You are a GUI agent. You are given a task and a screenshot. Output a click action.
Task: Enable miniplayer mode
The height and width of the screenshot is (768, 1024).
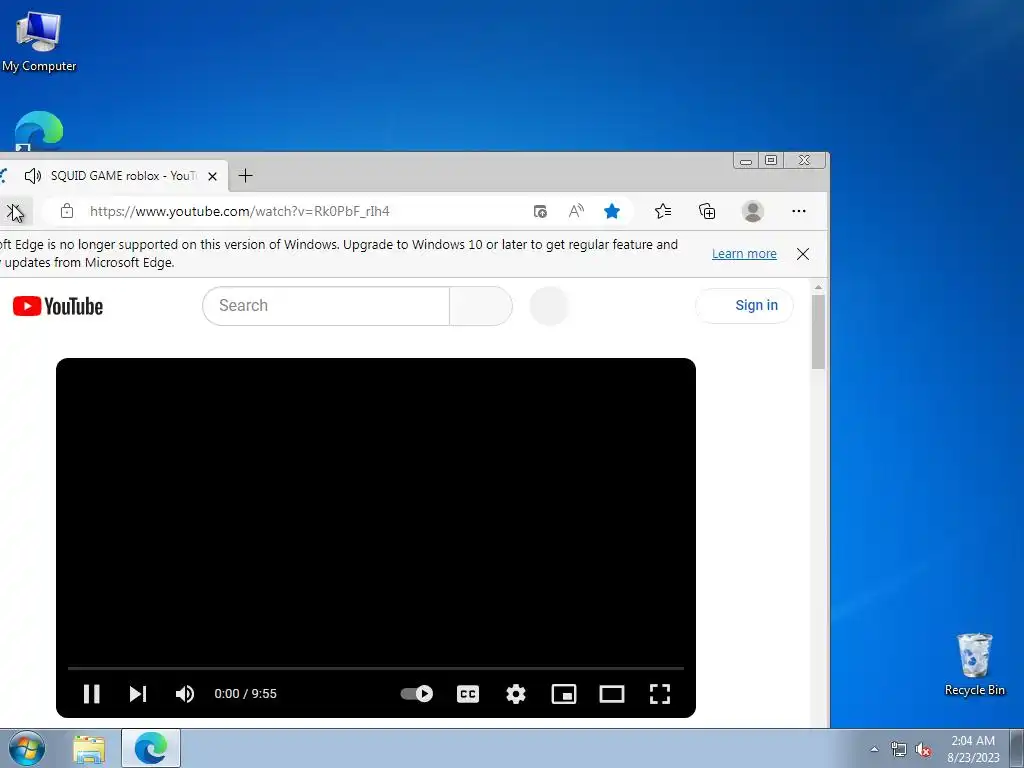[564, 694]
